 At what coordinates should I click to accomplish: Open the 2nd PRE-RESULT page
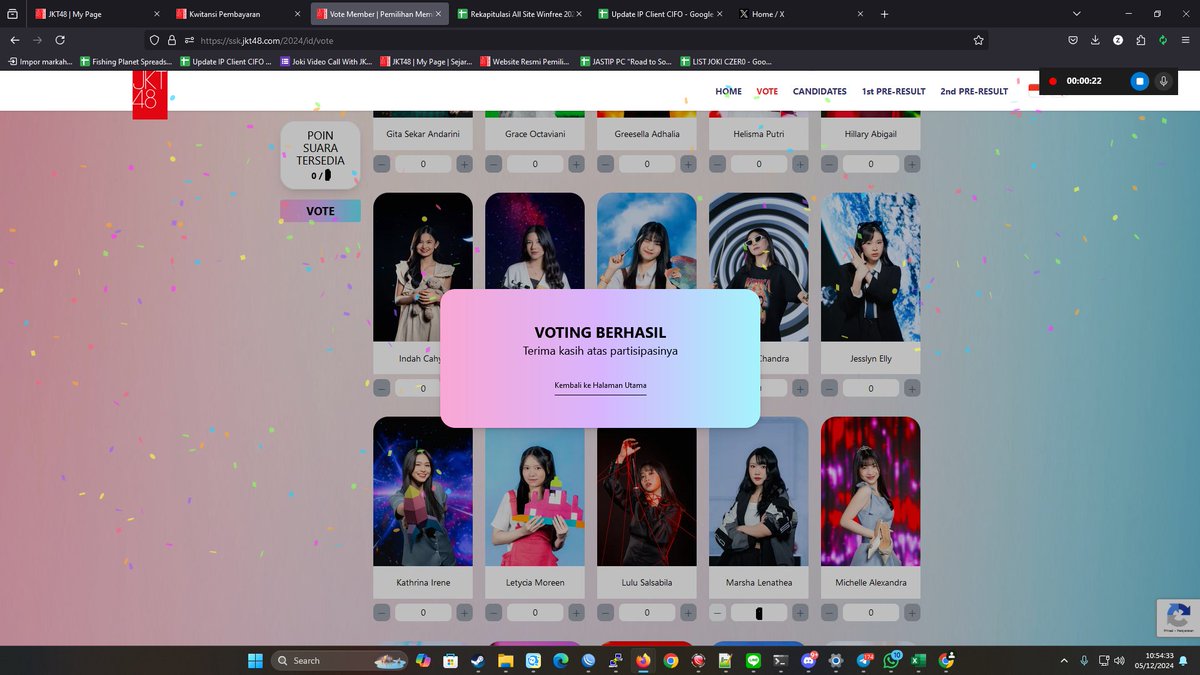click(974, 91)
